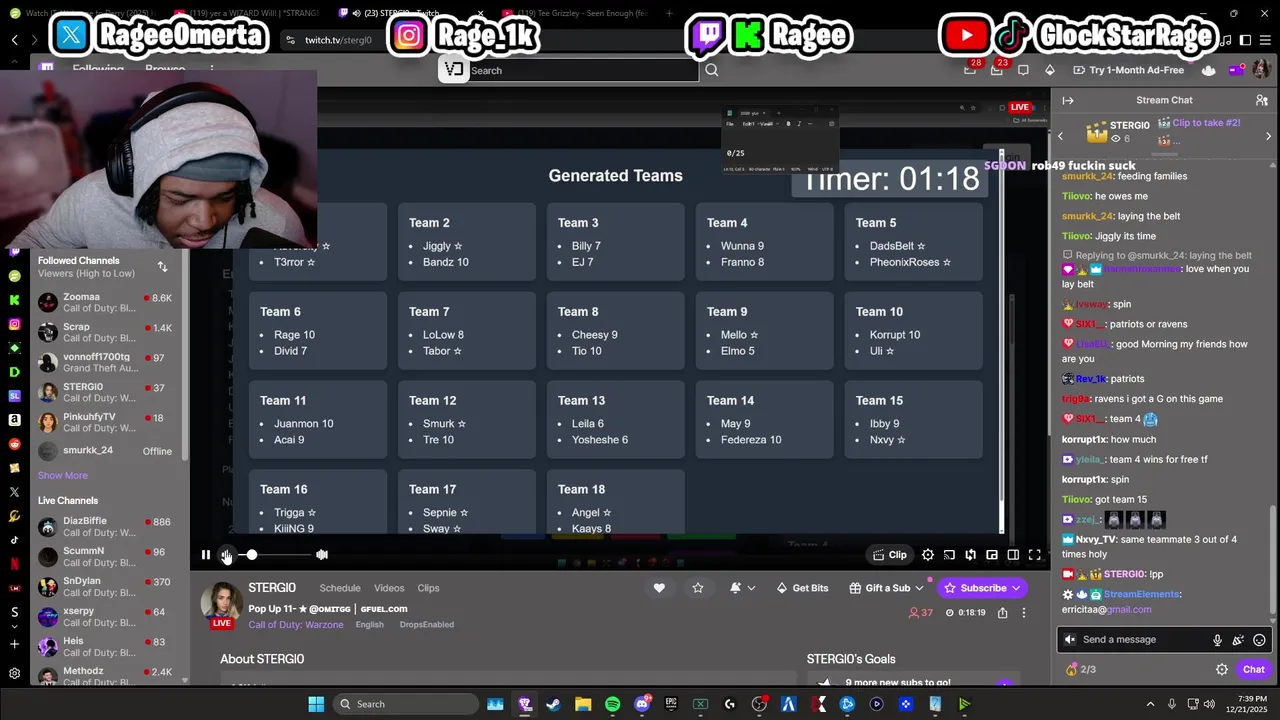Open player settings gear
1280x720 pixels.
coord(928,555)
